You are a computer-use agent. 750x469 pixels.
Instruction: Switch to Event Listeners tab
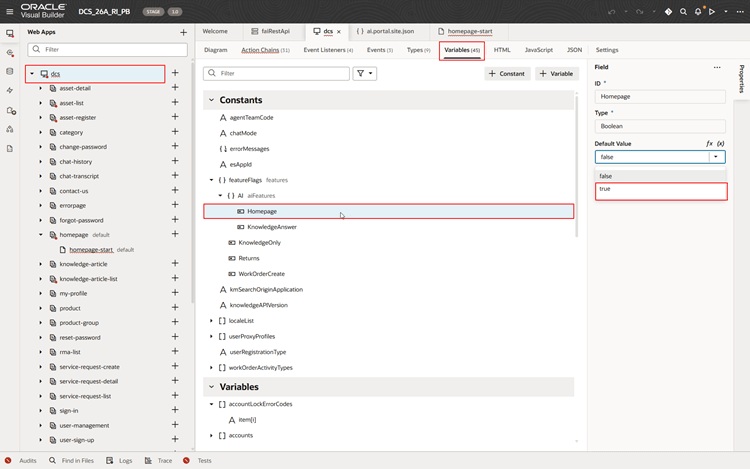coord(328,50)
